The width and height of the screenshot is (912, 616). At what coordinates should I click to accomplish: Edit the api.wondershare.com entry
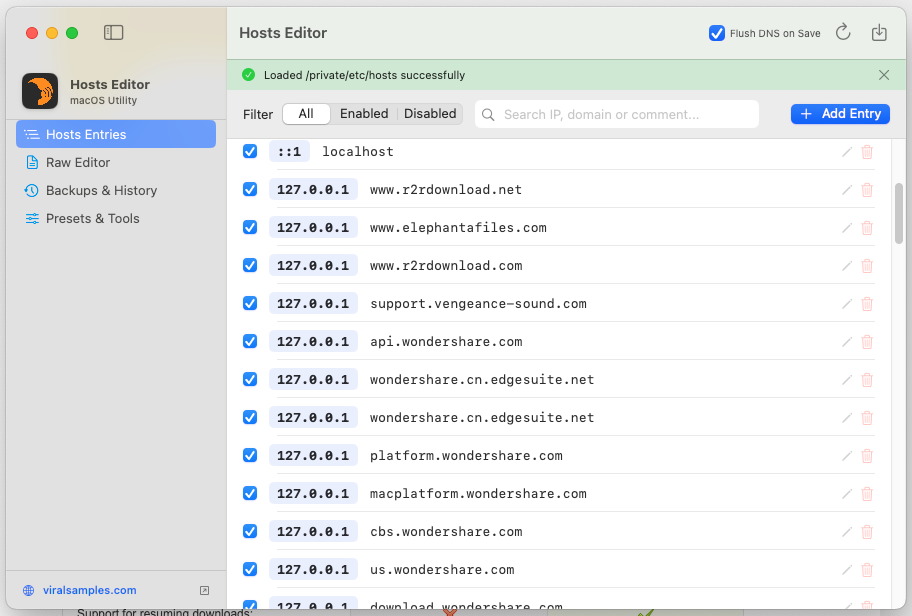[847, 342]
